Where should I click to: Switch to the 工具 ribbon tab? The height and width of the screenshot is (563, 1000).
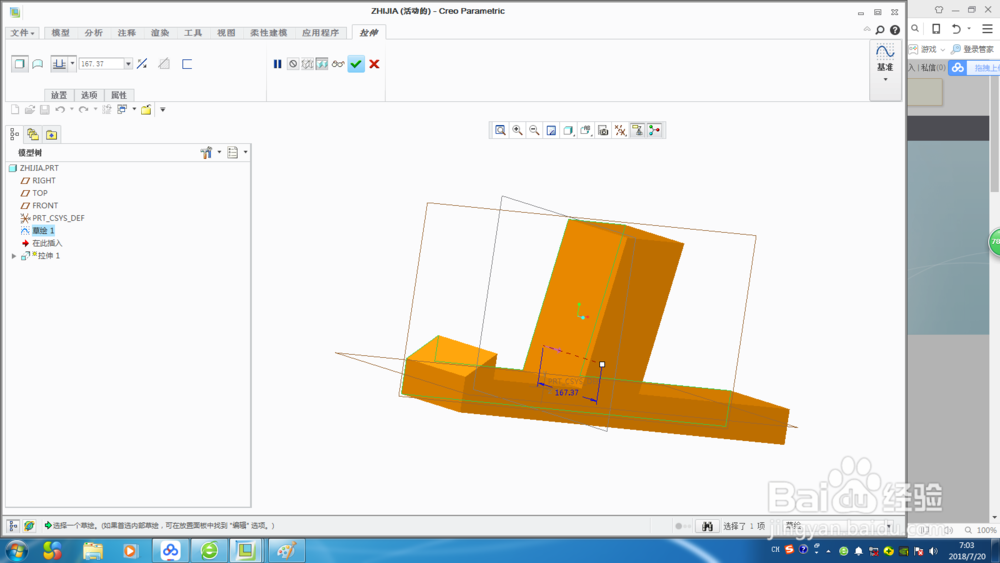[193, 33]
